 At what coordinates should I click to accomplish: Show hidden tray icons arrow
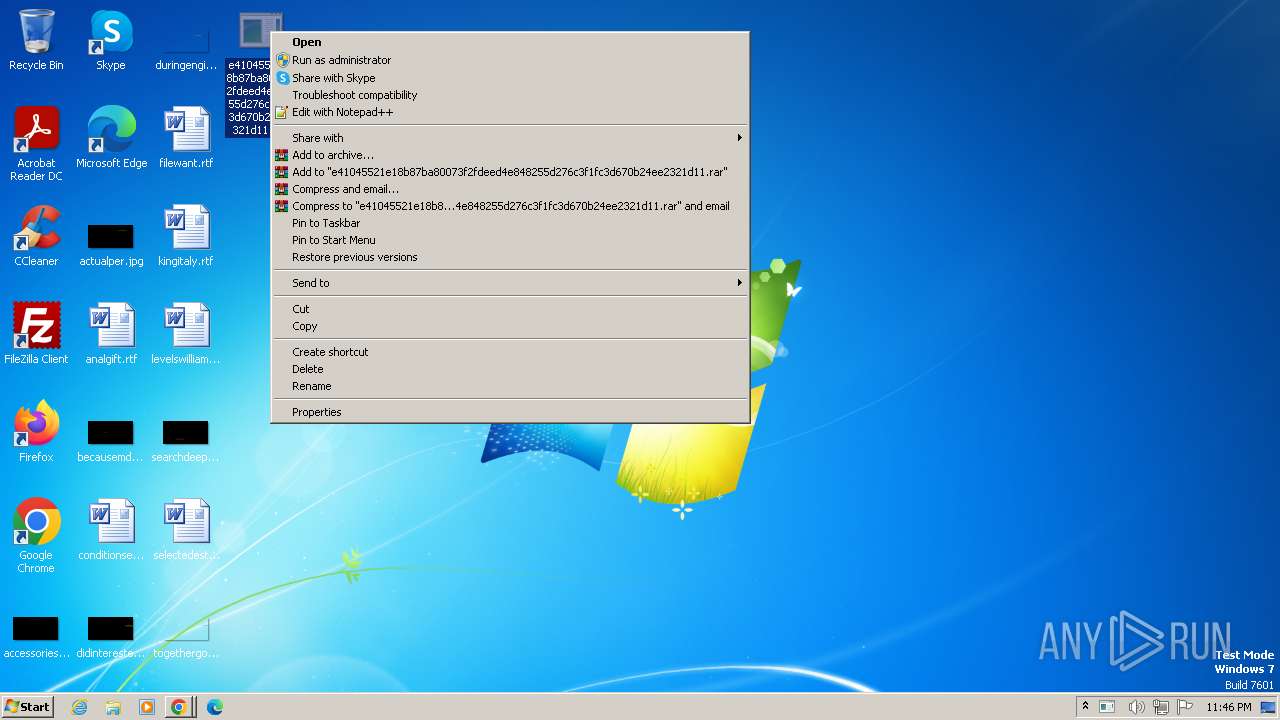click(x=1085, y=707)
